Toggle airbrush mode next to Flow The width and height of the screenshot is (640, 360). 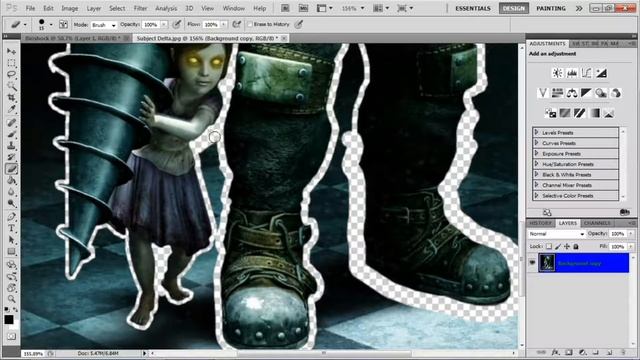click(236, 24)
